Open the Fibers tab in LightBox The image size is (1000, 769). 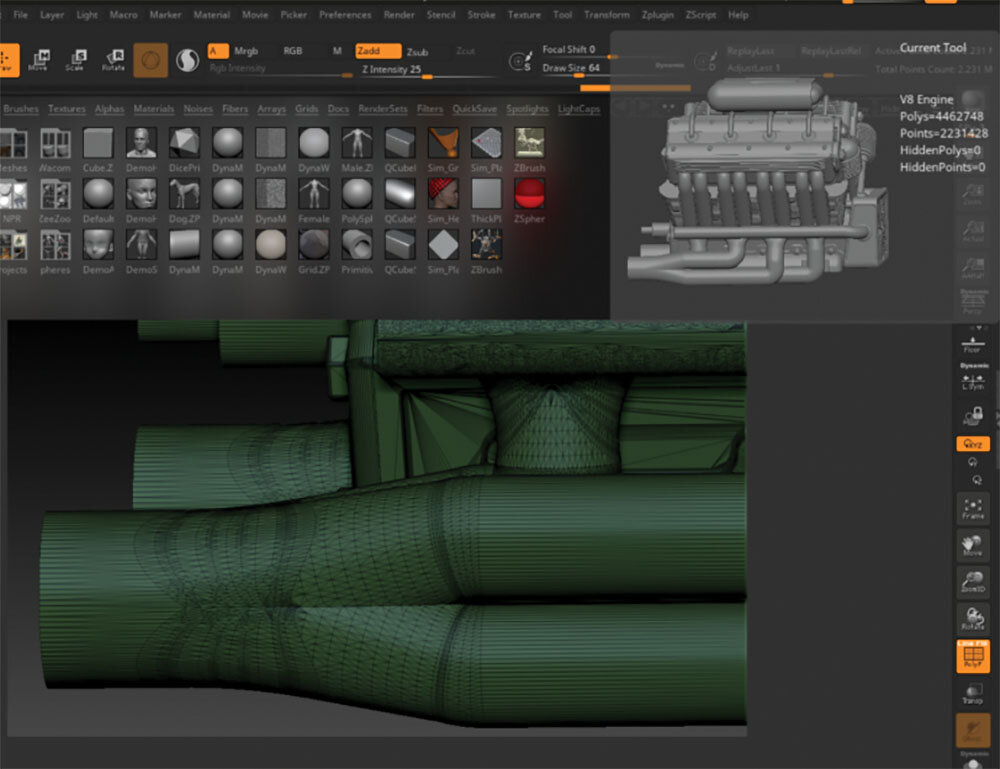[235, 109]
